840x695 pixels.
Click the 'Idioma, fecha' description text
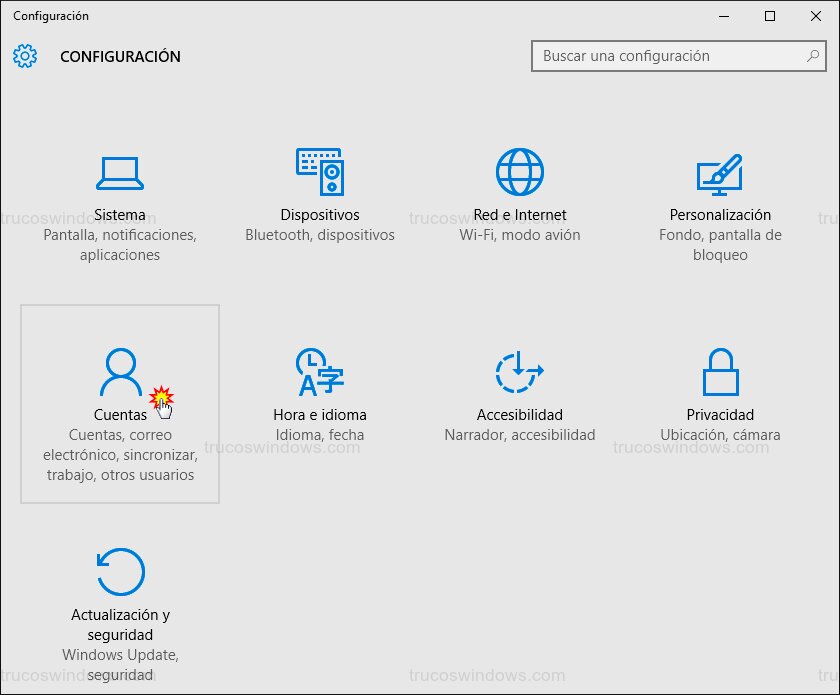pyautogui.click(x=320, y=435)
